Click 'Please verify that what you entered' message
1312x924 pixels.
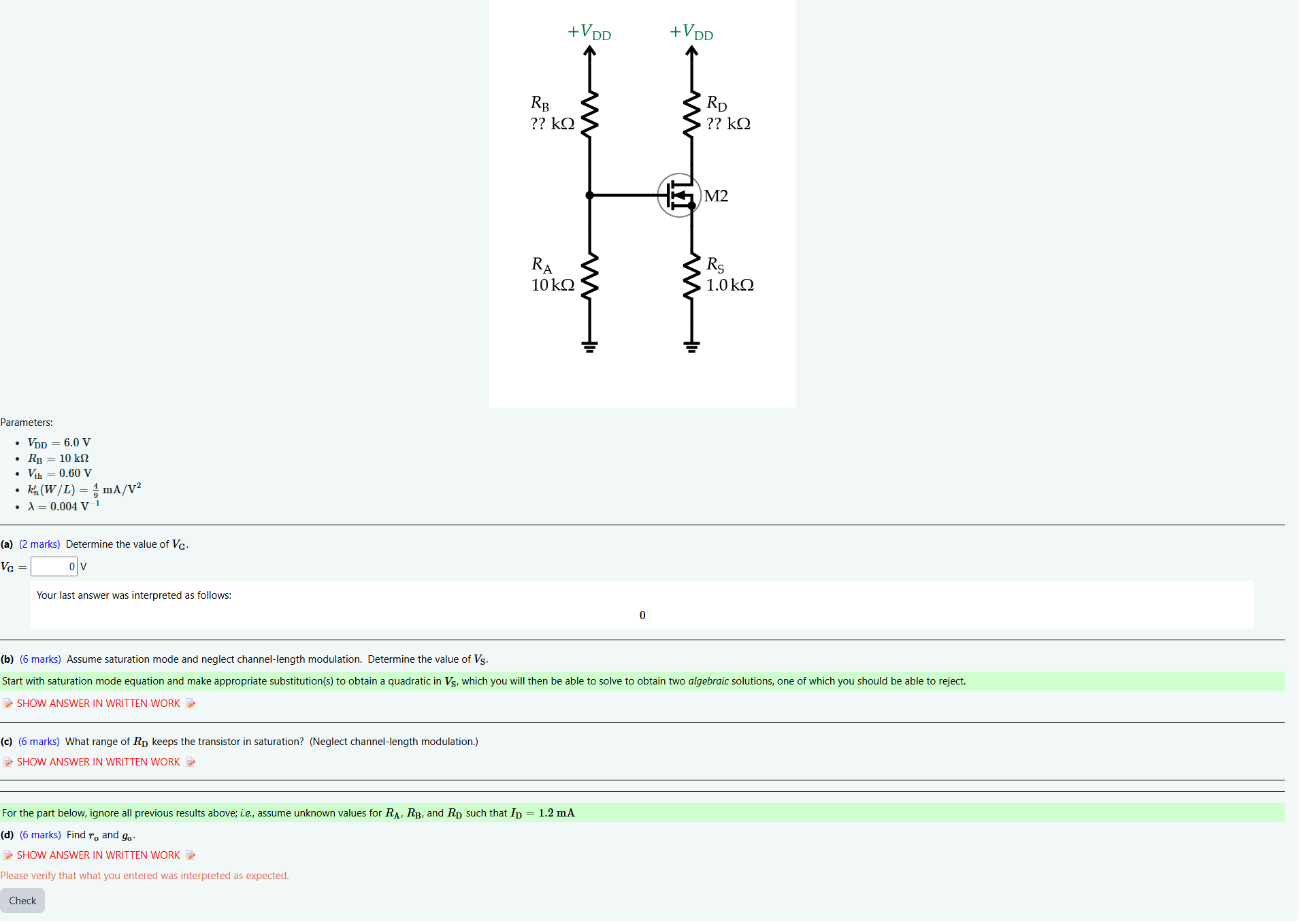click(145, 876)
